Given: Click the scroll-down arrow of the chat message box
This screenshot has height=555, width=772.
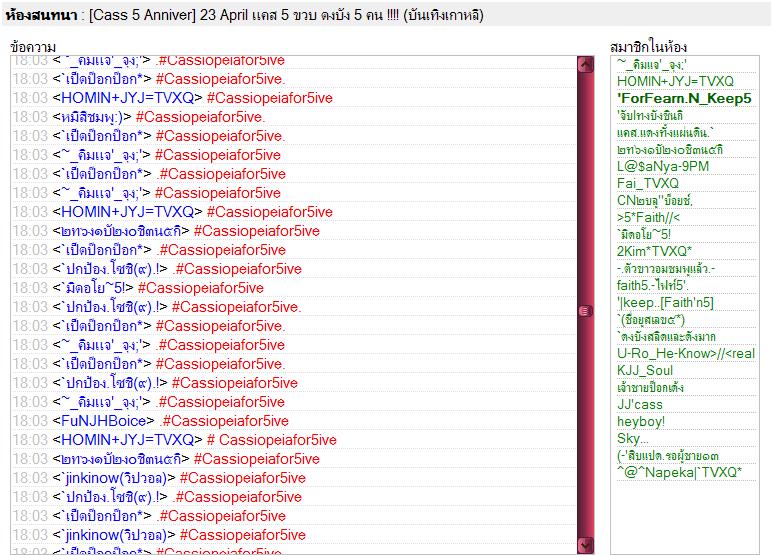Looking at the screenshot, I should tap(585, 546).
